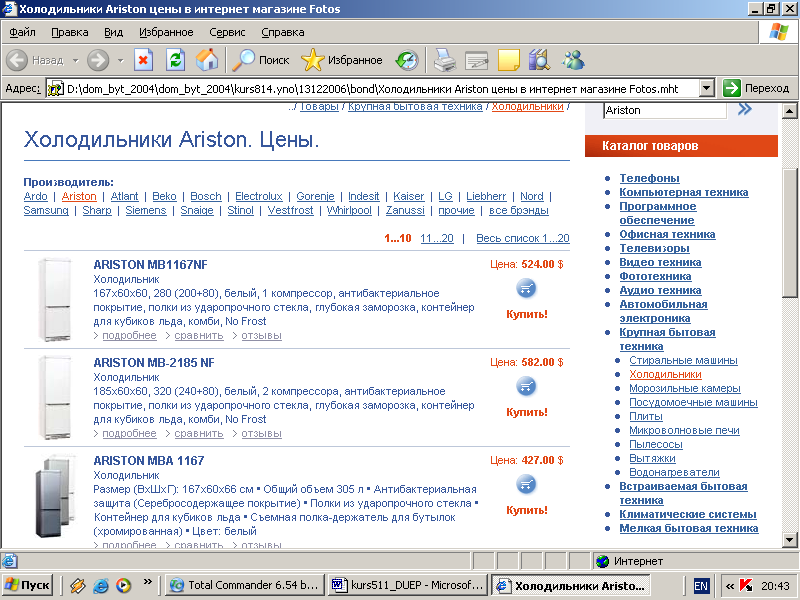Open the Вид menu

point(113,32)
